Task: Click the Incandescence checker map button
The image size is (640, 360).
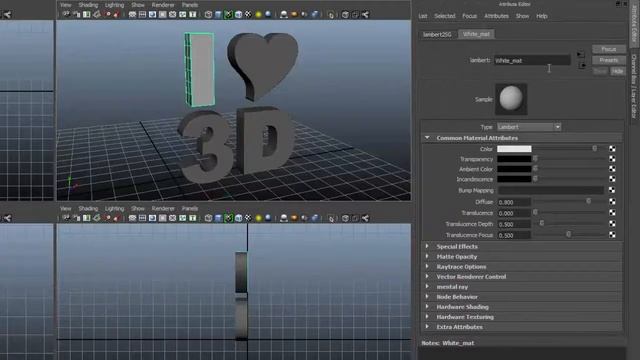Action: click(612, 179)
